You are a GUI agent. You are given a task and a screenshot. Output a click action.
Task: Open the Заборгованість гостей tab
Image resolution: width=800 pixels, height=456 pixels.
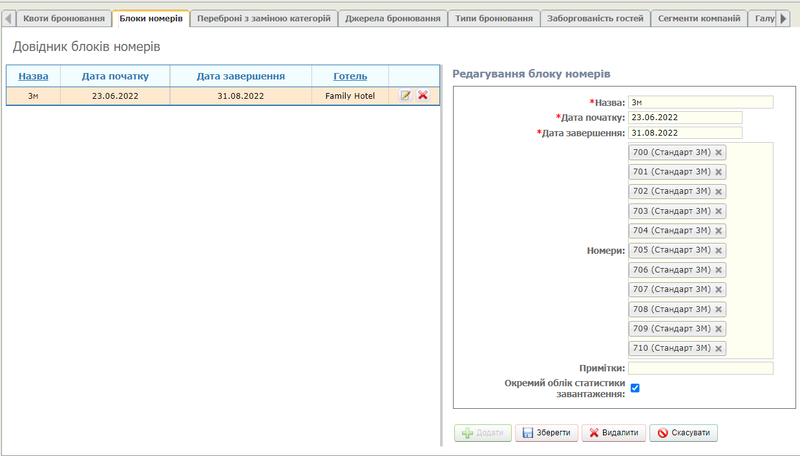pyautogui.click(x=596, y=19)
